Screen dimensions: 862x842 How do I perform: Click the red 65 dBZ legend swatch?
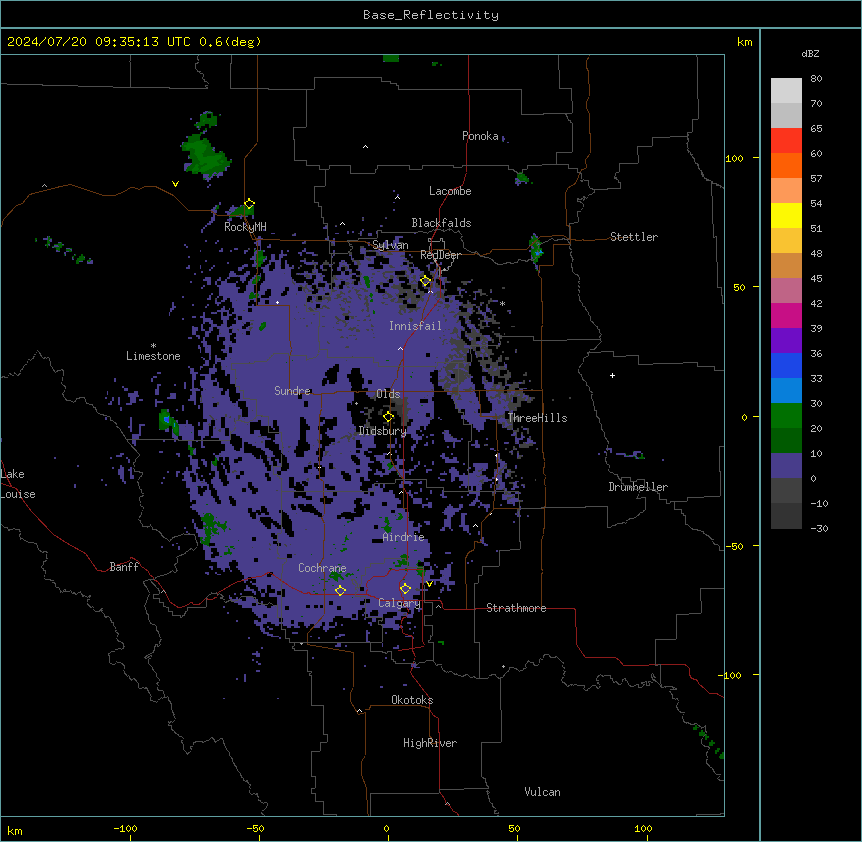click(786, 140)
